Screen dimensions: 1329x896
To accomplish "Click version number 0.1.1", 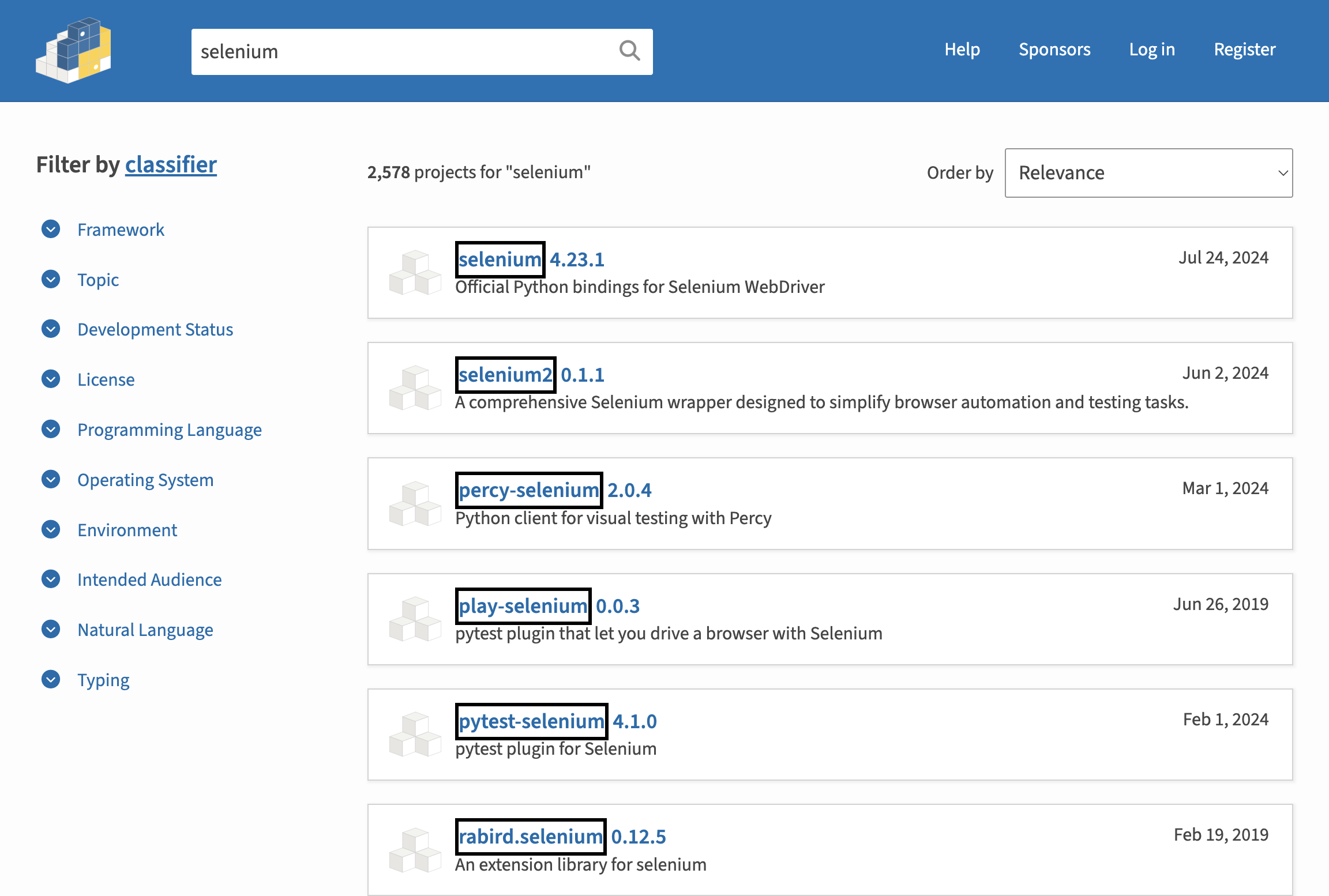I will 583,375.
